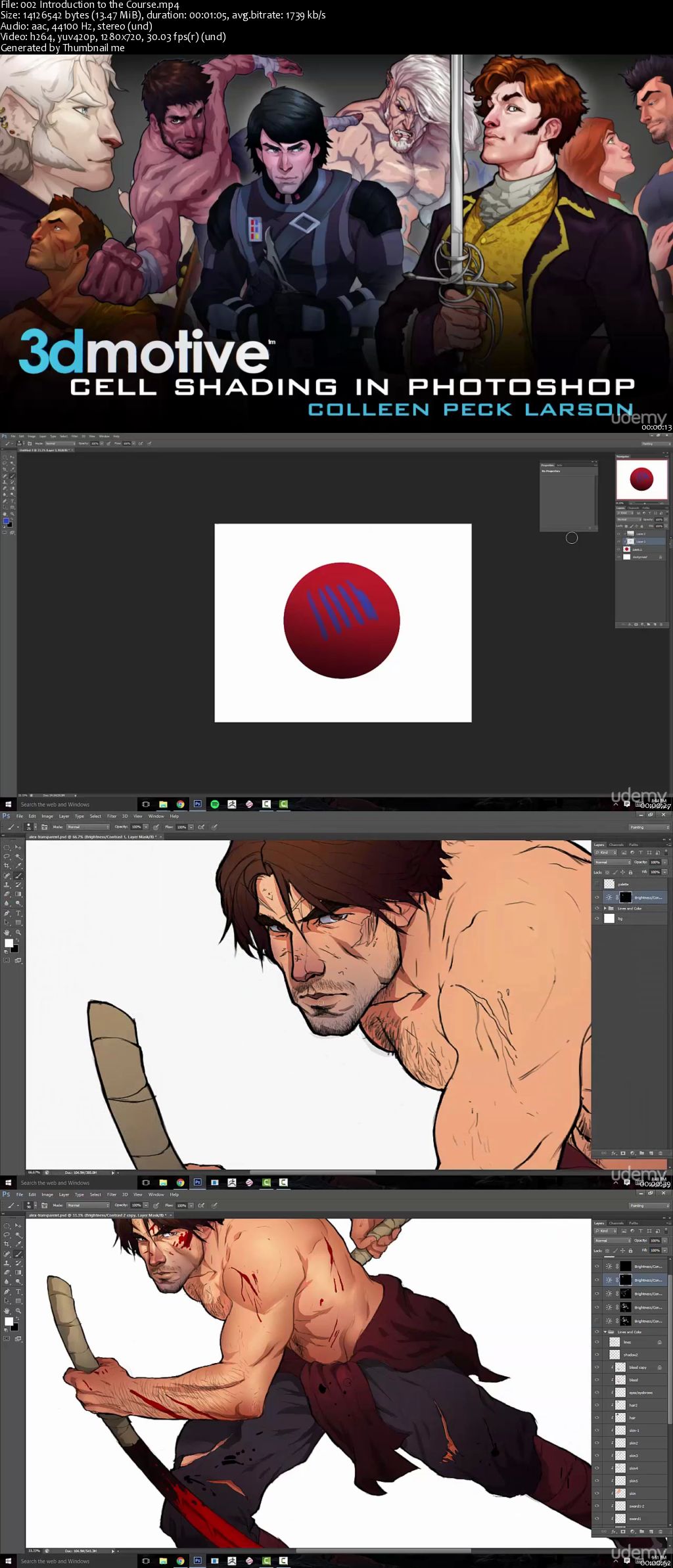Open blend mode Normal dropdown in full-body Layers panel
Image resolution: width=673 pixels, height=1568 pixels.
(x=613, y=1241)
